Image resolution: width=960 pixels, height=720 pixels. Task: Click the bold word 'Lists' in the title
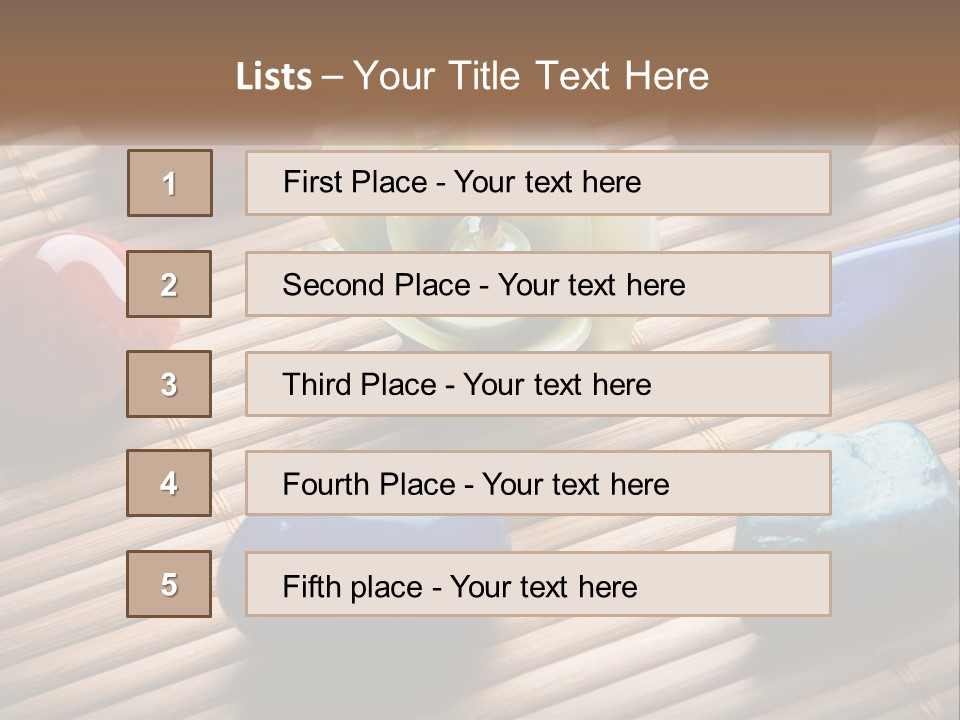[274, 77]
